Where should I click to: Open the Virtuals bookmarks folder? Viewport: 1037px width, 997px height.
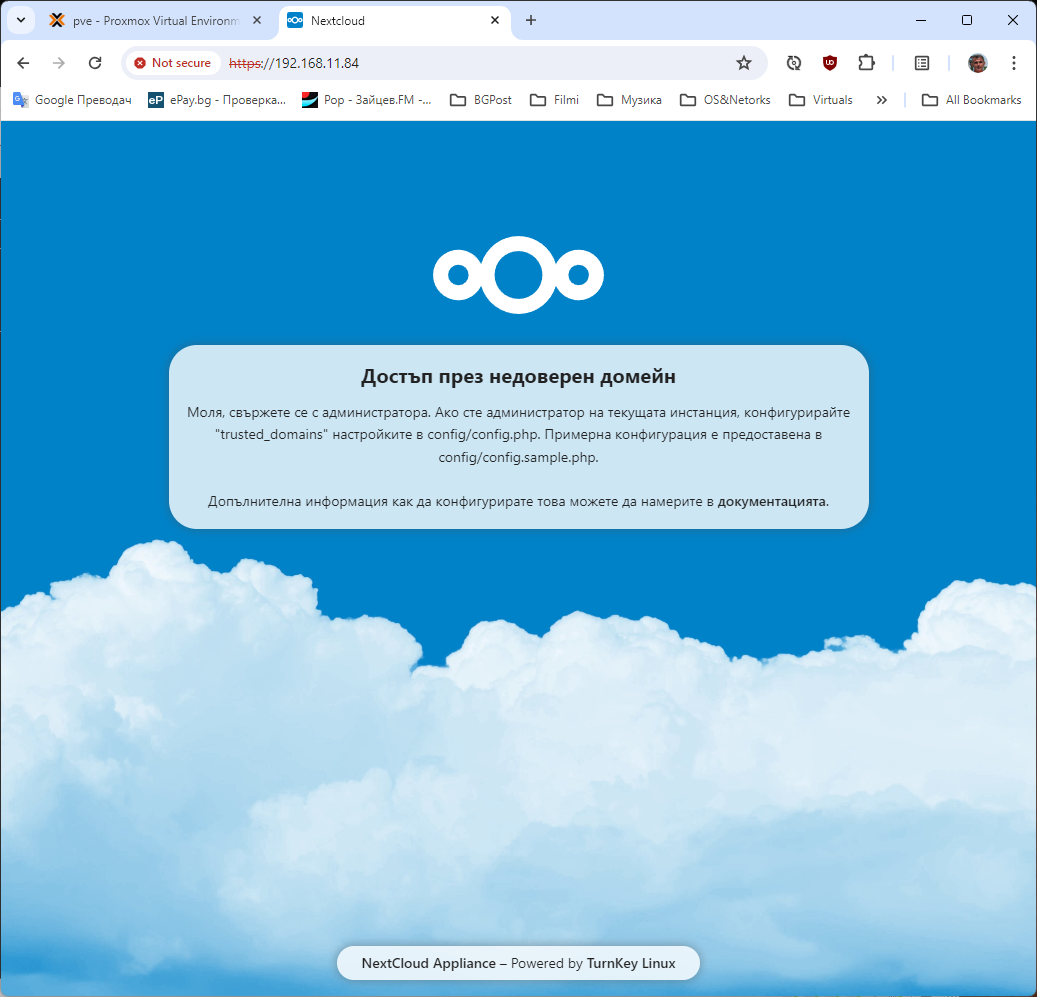click(821, 100)
